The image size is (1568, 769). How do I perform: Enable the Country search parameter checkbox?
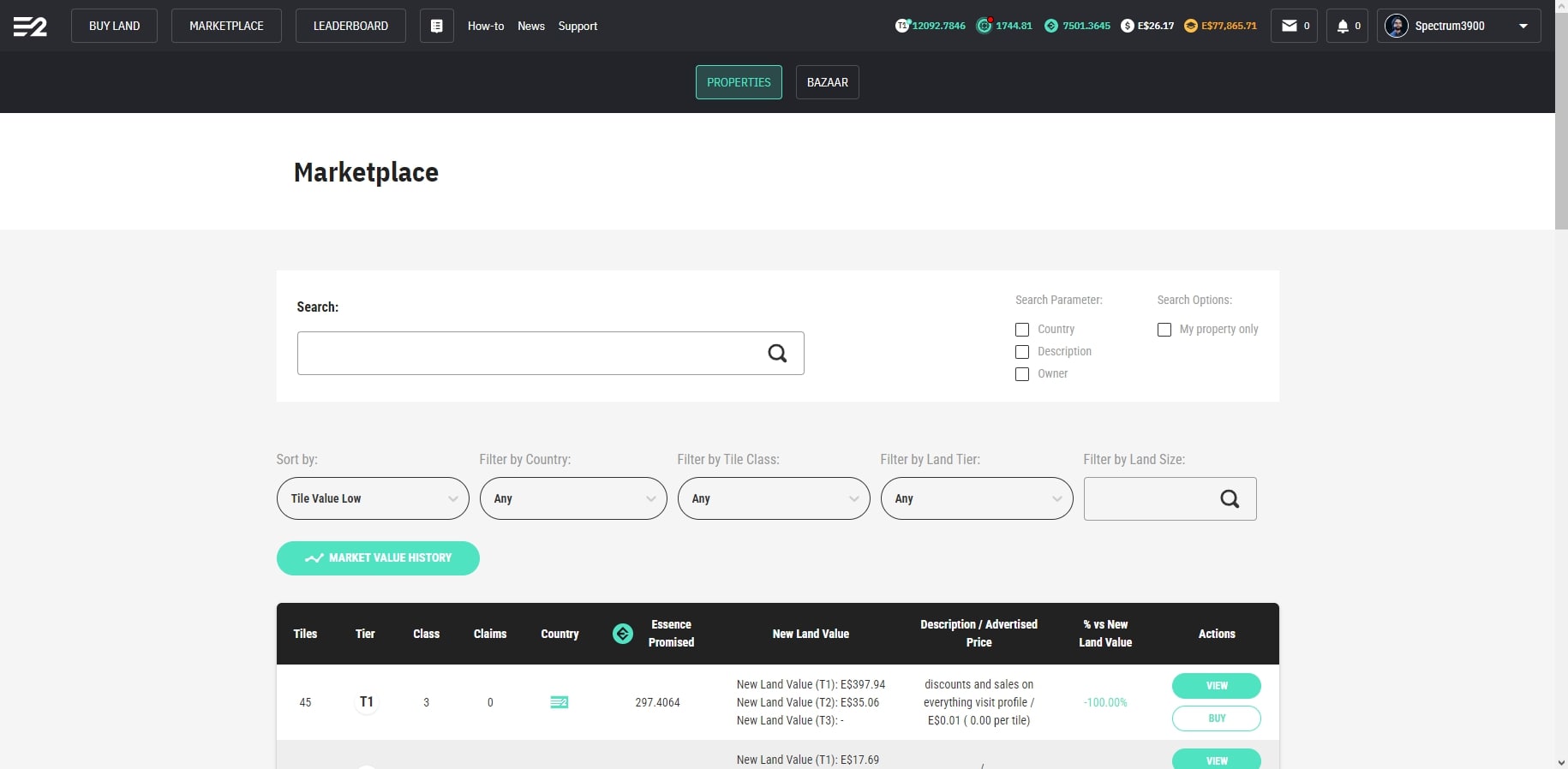(x=1022, y=330)
